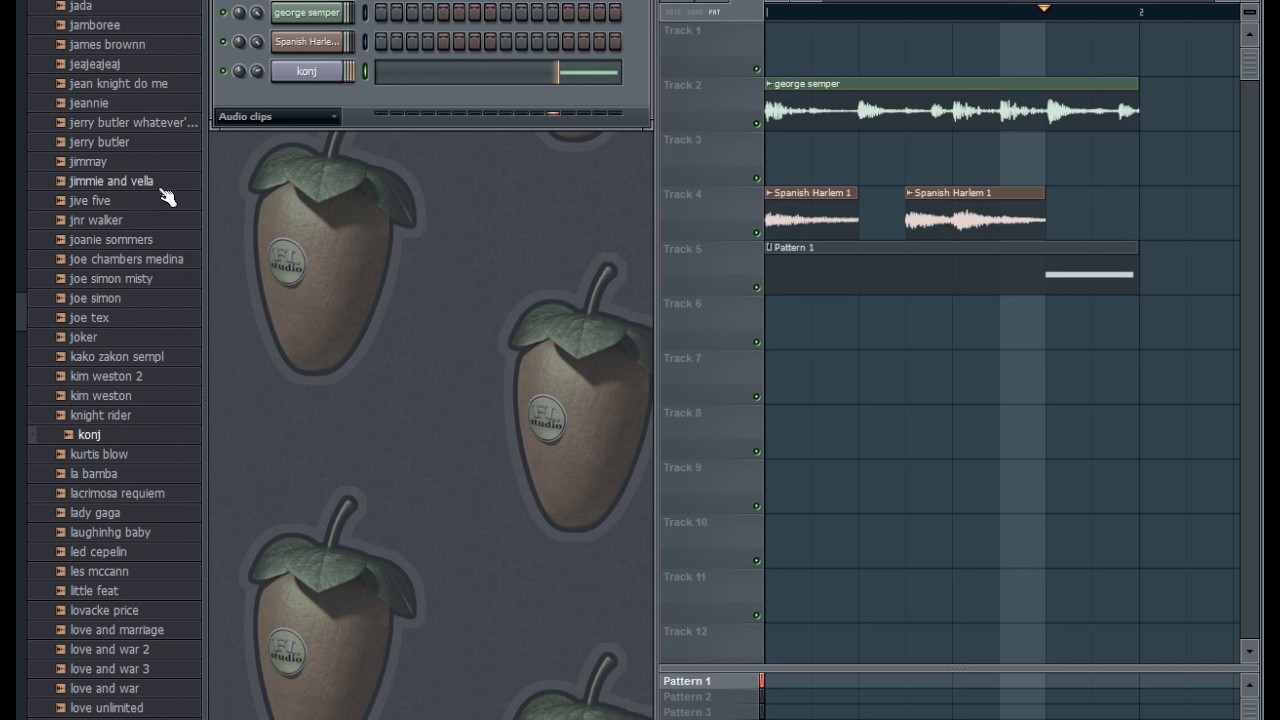Click playlist vertical scrollbar handle

click(x=1249, y=63)
